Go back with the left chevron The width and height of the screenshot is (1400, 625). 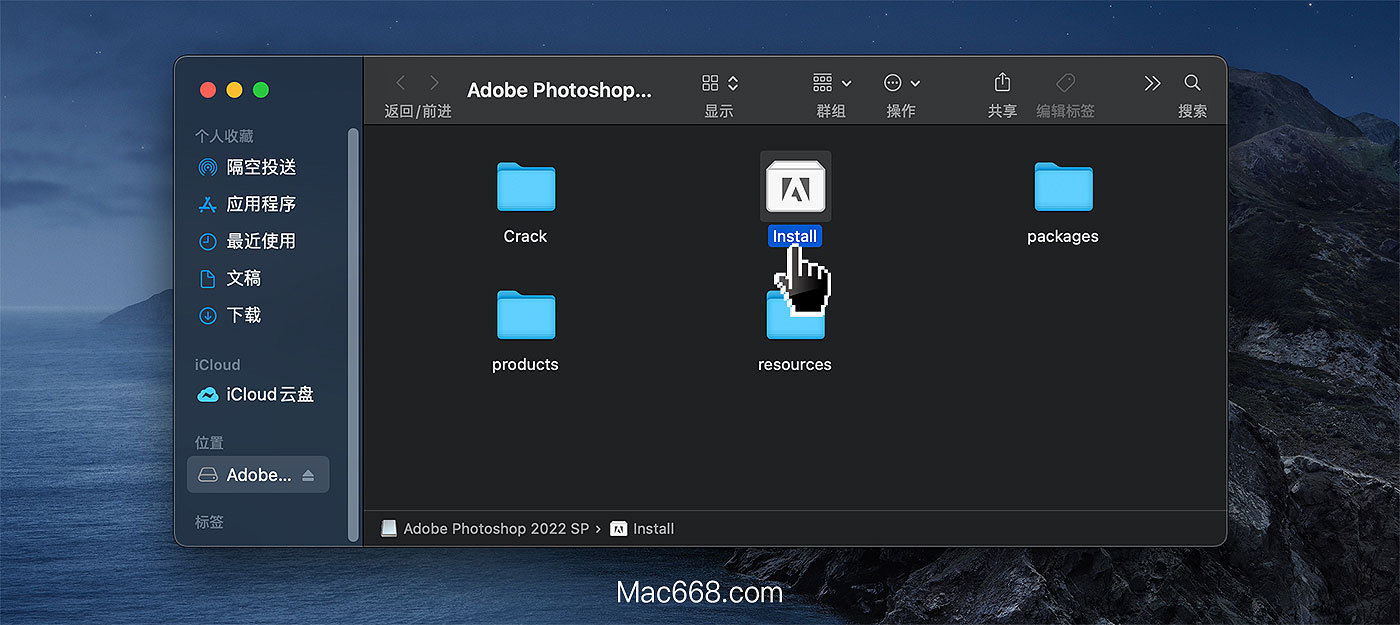[401, 83]
